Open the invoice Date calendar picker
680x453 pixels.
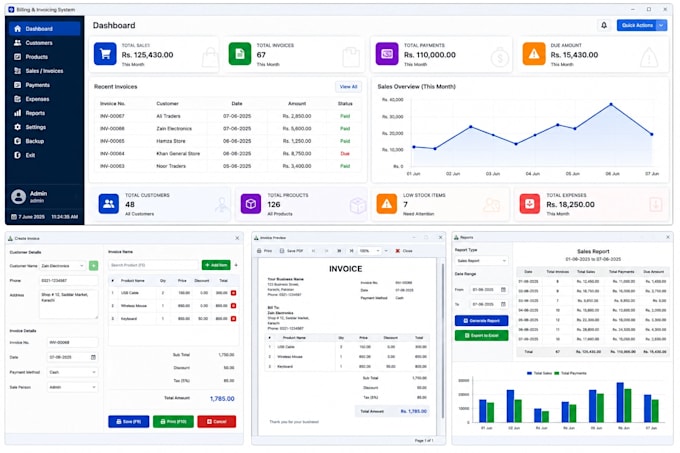tap(93, 357)
